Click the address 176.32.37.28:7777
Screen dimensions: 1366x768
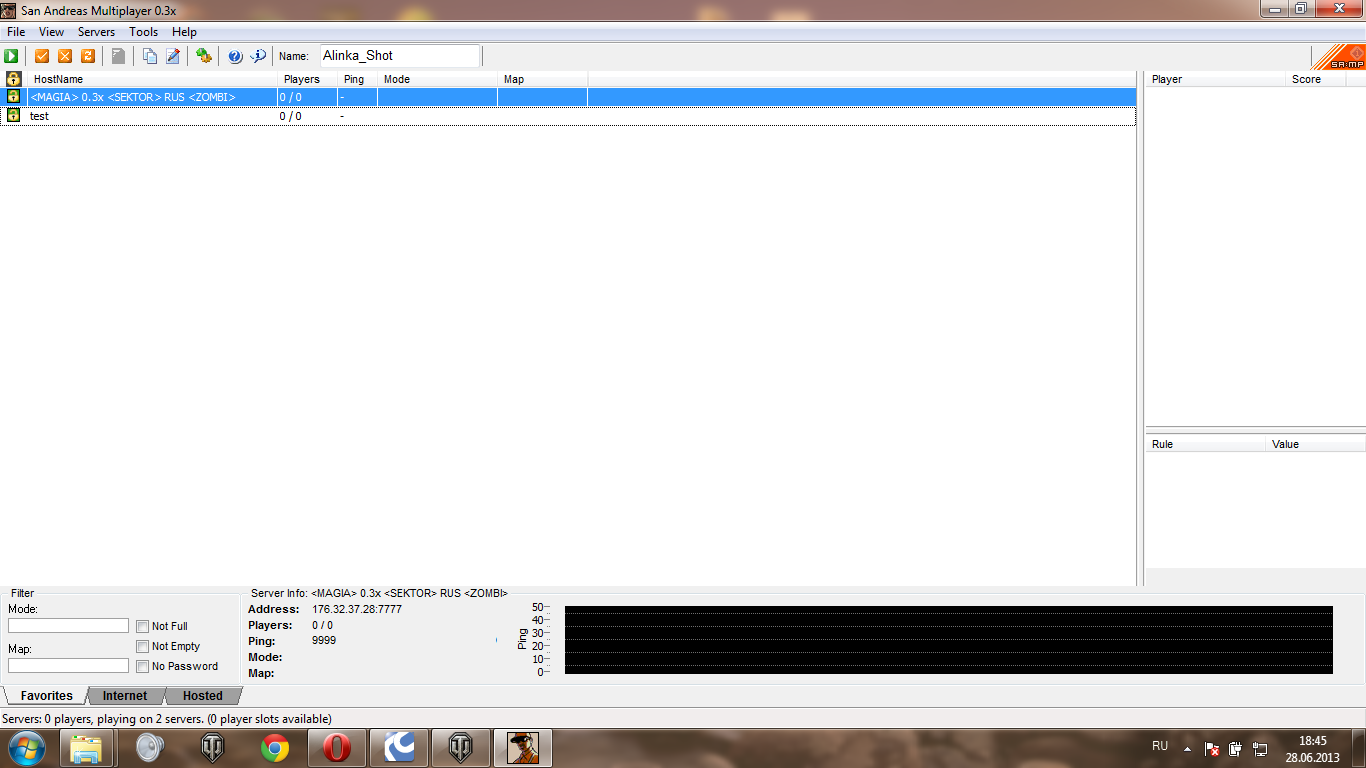357,609
